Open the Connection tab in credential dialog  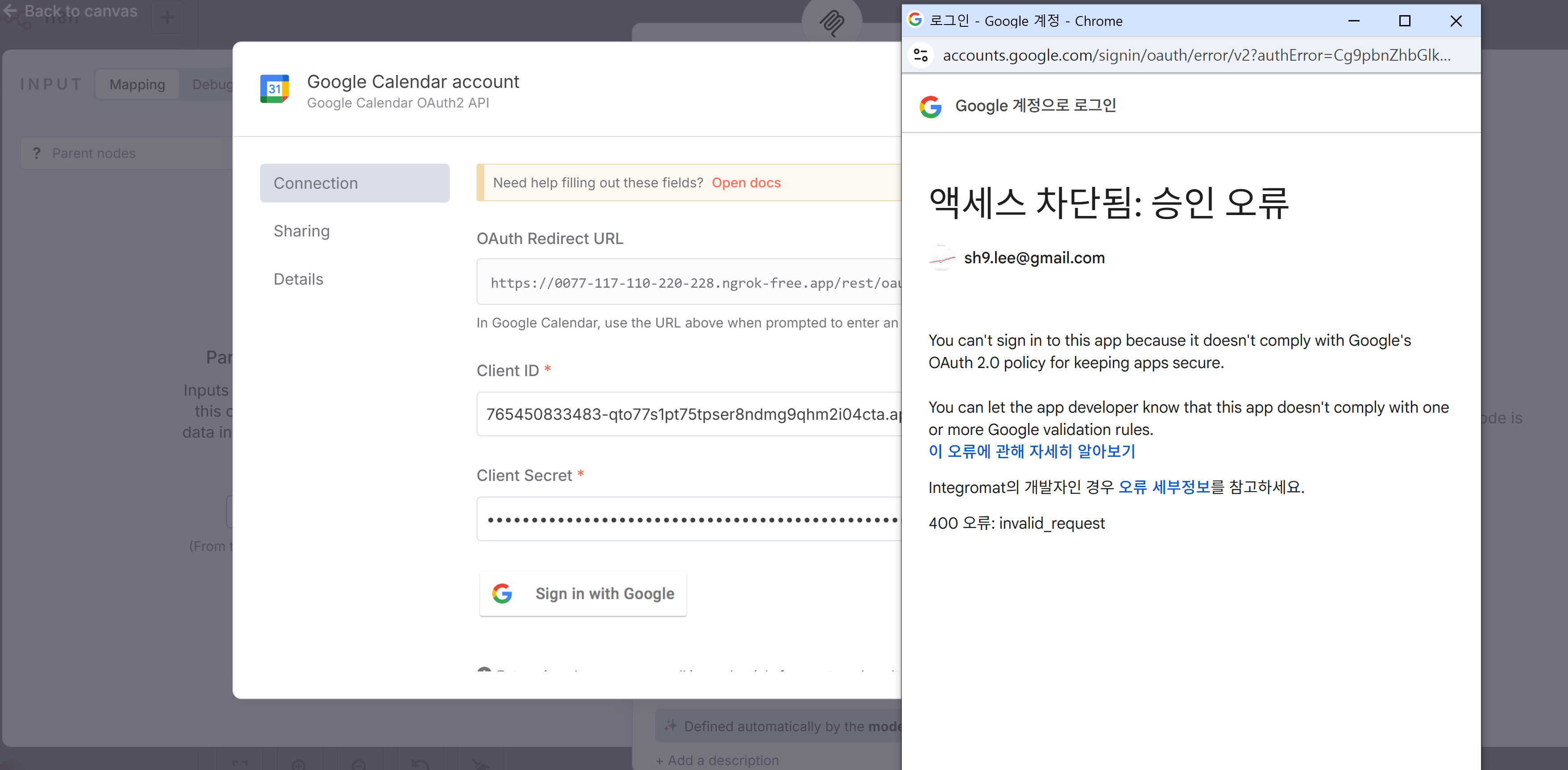click(354, 183)
